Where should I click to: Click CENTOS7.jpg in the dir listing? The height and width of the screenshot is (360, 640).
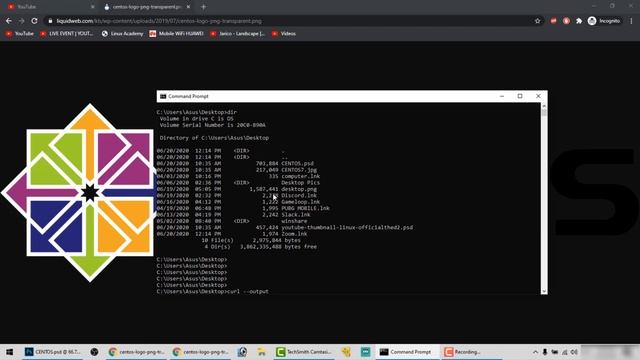click(299, 170)
